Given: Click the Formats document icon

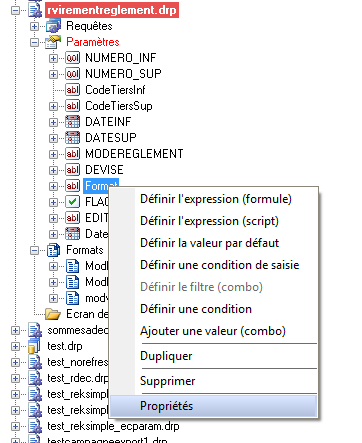Looking at the screenshot, I should [53, 250].
